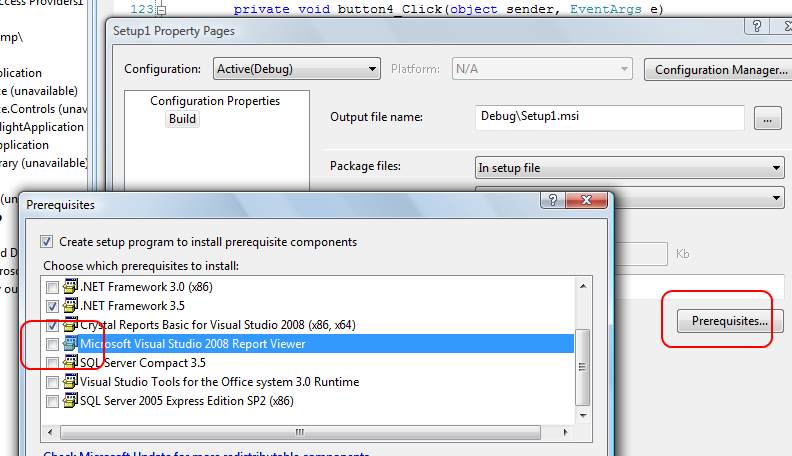Check the .NET Framework 3.0 (x86) box

click(52, 287)
